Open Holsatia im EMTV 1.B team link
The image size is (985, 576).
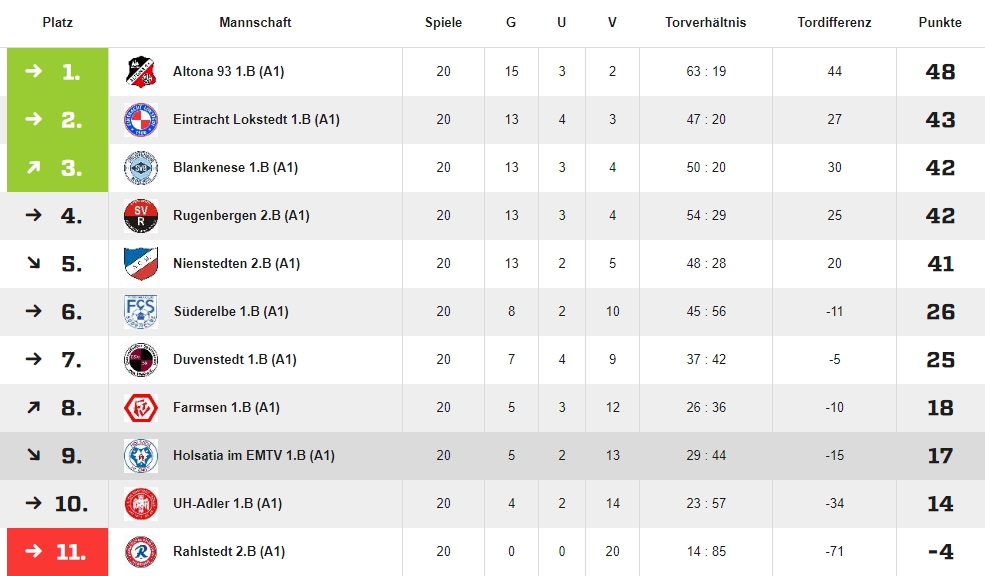click(x=253, y=456)
